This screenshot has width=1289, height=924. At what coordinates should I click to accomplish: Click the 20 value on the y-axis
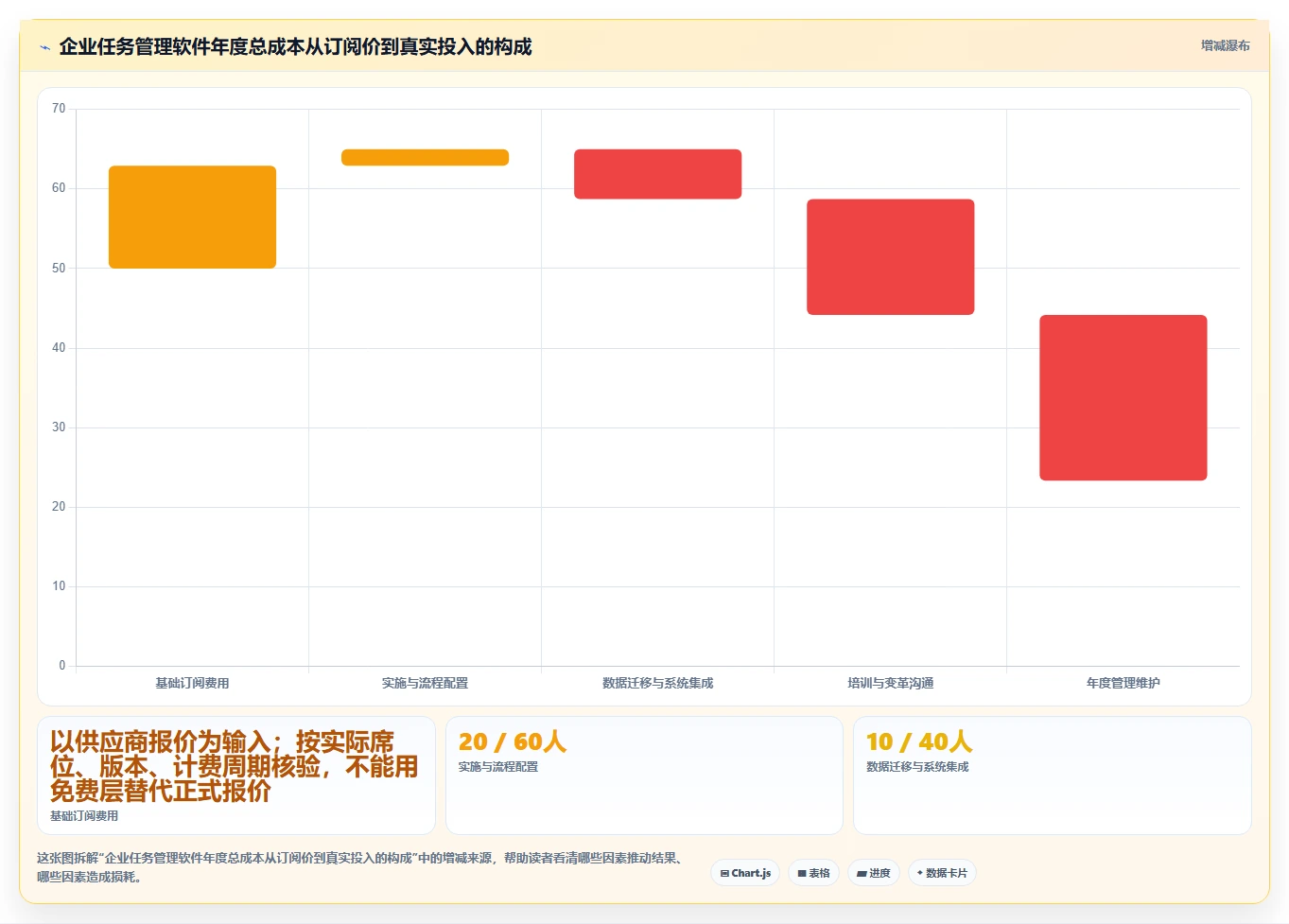[x=59, y=506]
